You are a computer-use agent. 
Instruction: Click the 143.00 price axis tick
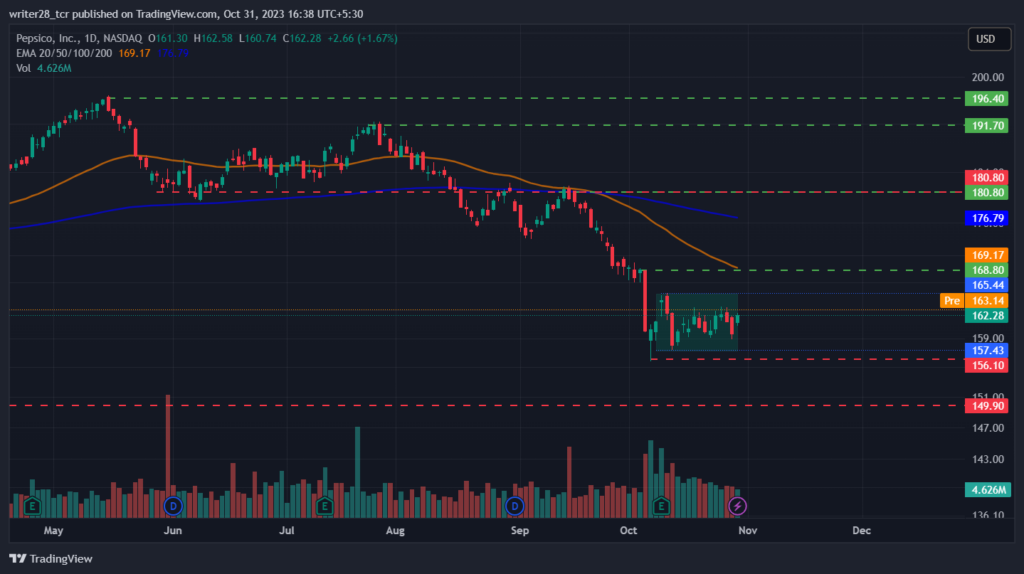pos(987,460)
